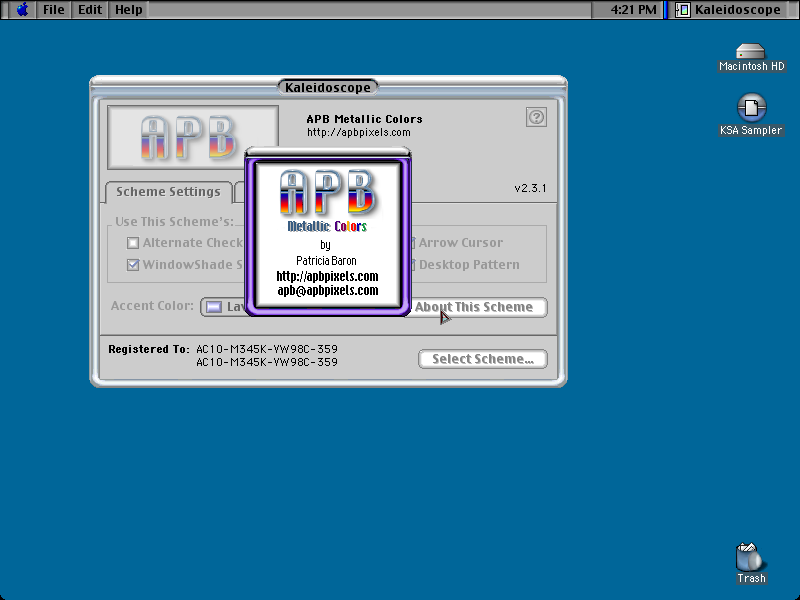The image size is (800, 600).
Task: Select the Trash icon on the desktop
Action: 751,563
